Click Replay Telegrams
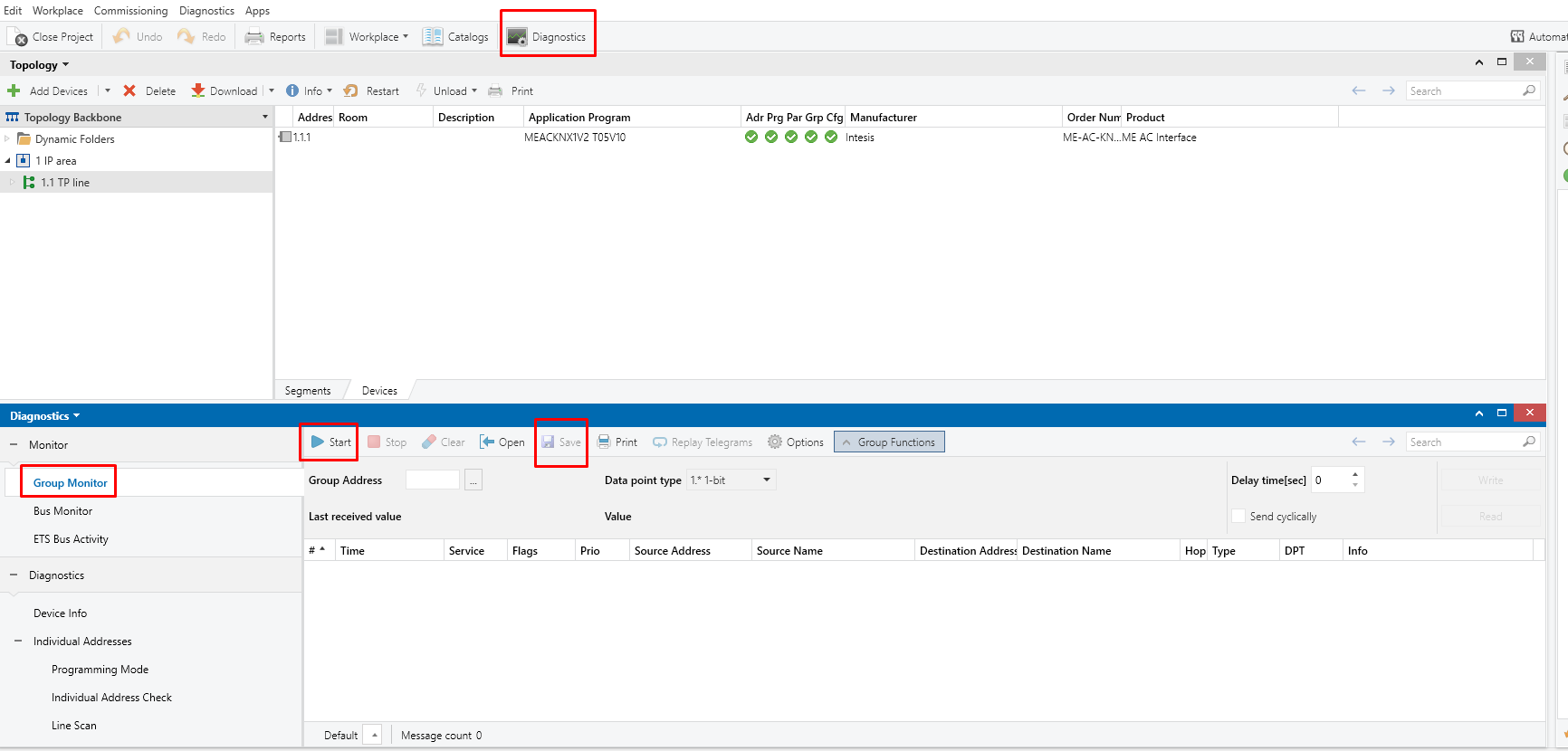 [703, 442]
